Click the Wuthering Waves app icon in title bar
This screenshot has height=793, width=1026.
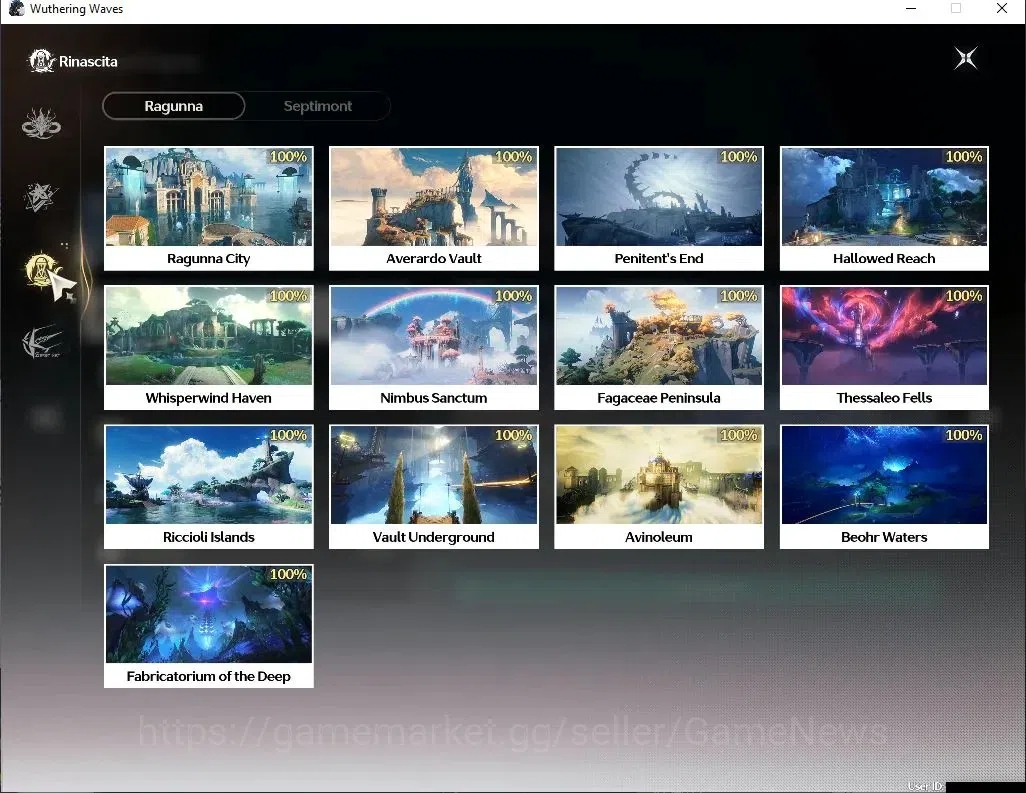click(16, 9)
